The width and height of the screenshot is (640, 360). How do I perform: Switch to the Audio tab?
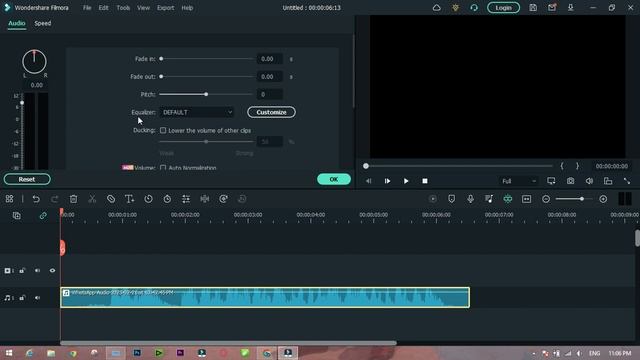(x=17, y=23)
